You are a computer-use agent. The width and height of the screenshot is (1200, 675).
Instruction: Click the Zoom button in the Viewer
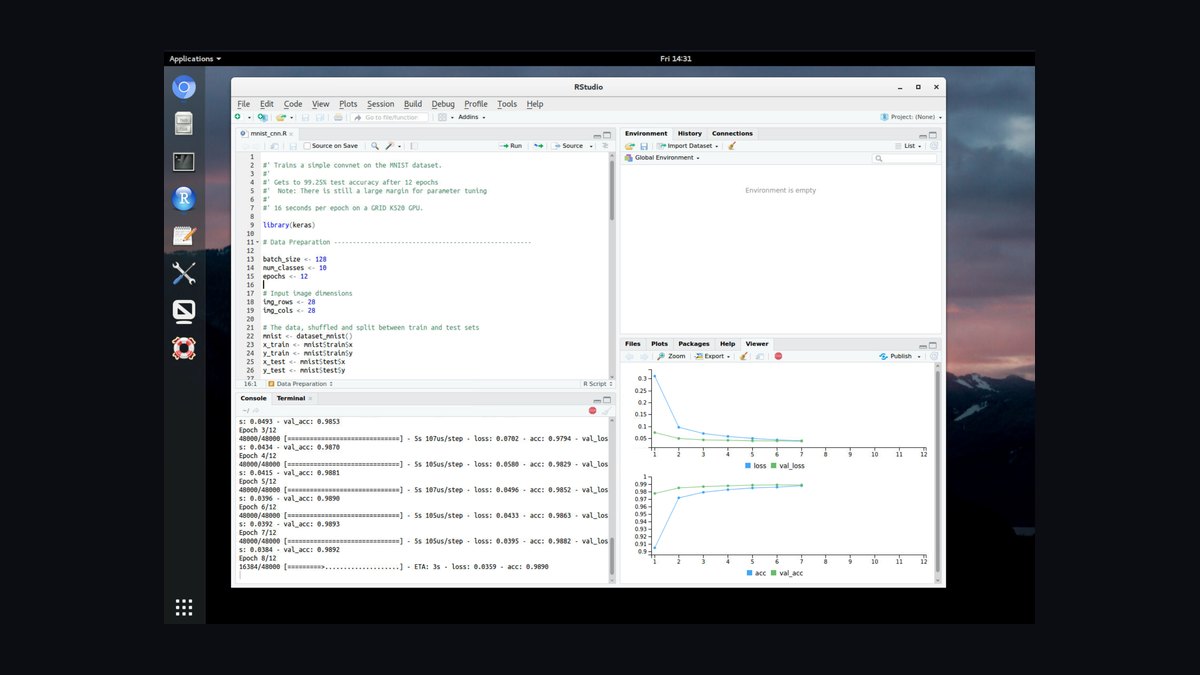coord(671,356)
